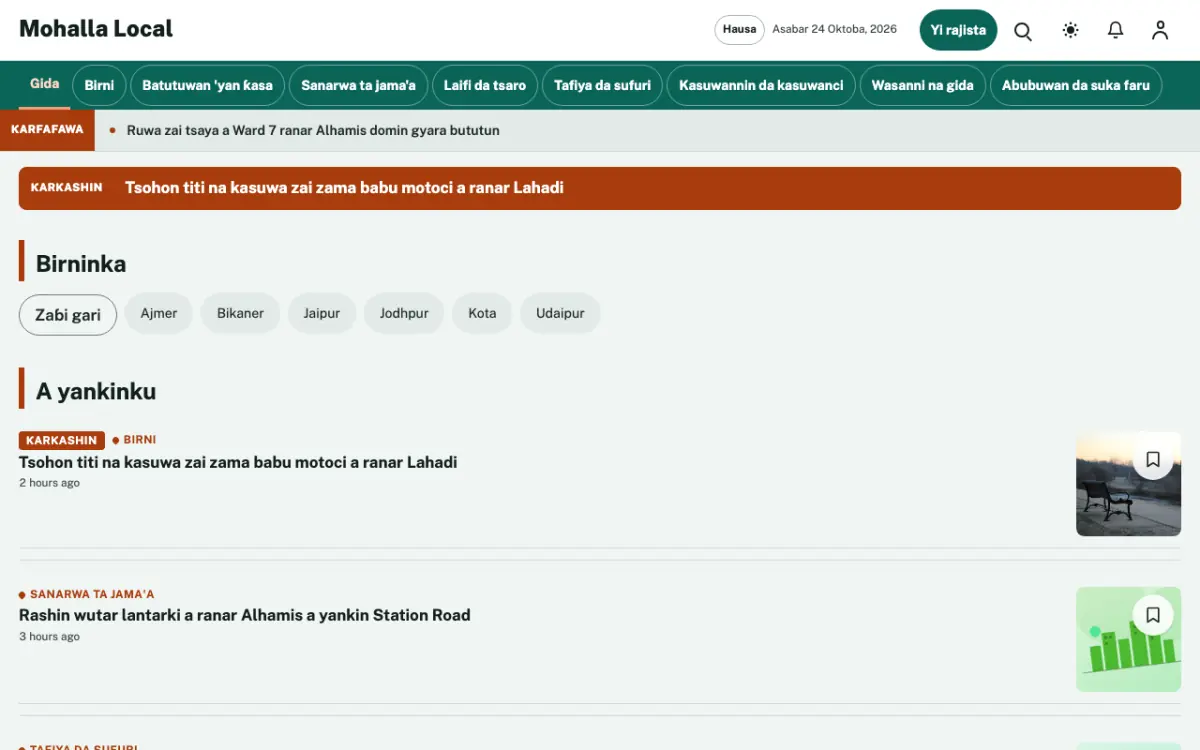Bookmark the Rashin wutar lantarki article

click(x=1153, y=615)
